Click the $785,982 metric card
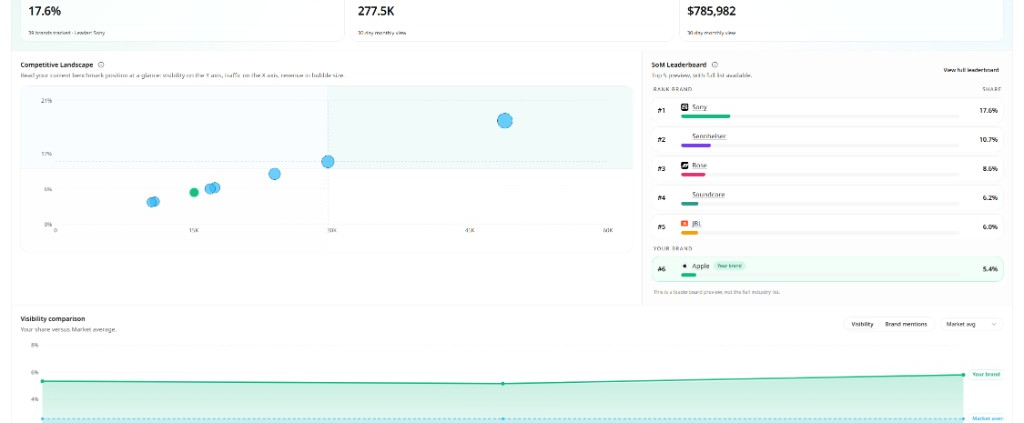The height and width of the screenshot is (423, 1024). click(841, 20)
